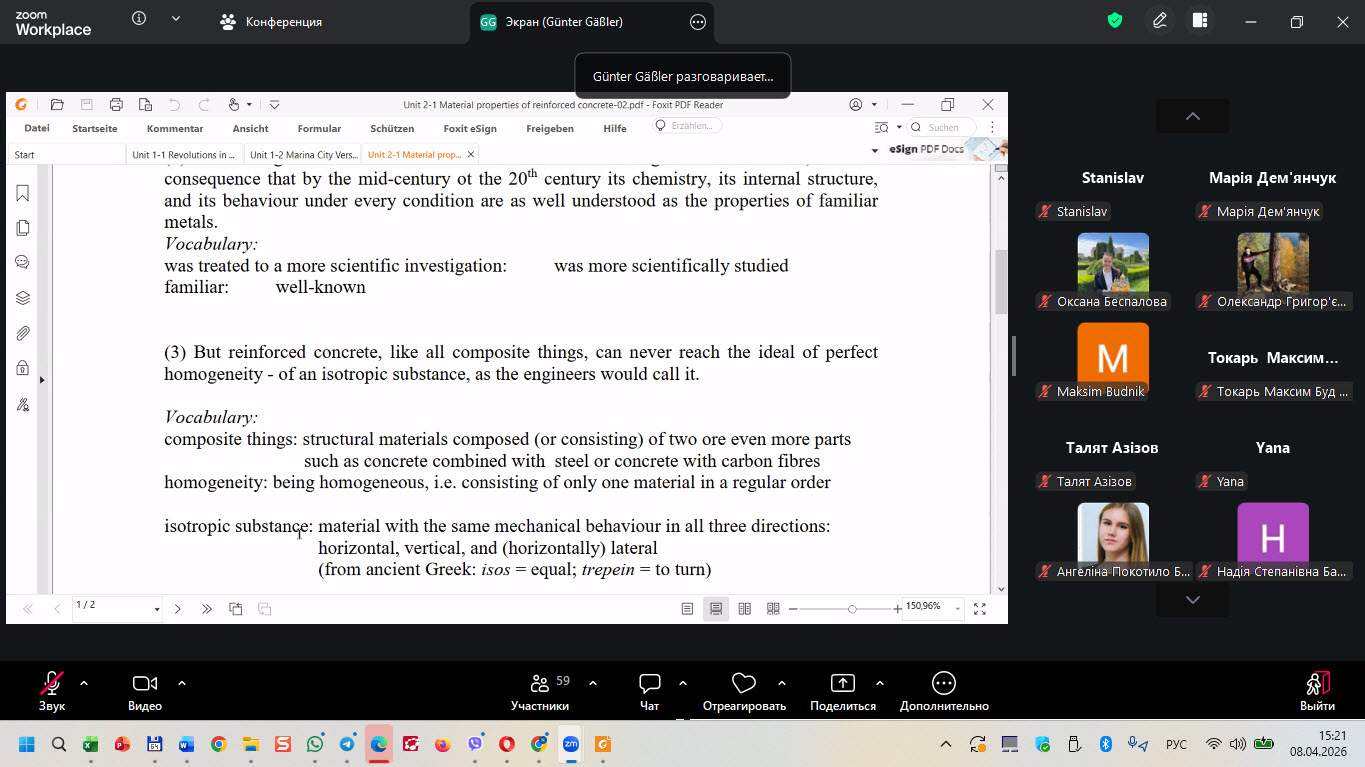Image resolution: width=1365 pixels, height=767 pixels.
Task: Open the Kommentar ribbon tab
Action: tap(175, 128)
